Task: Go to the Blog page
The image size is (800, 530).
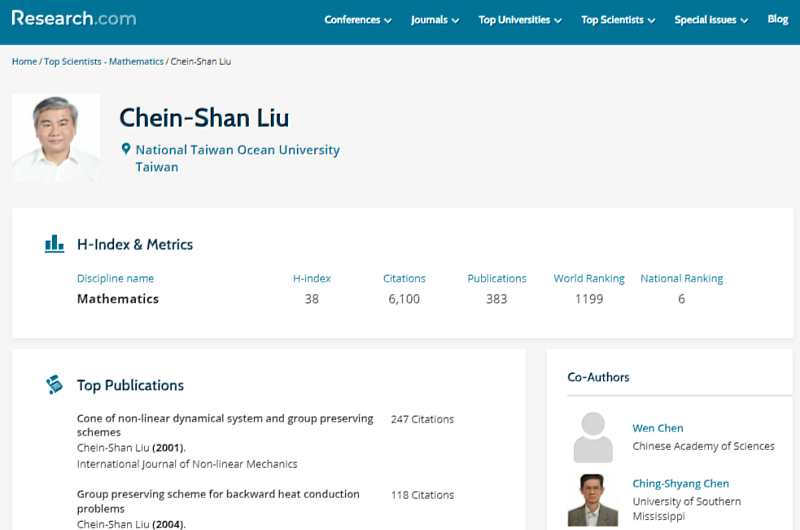Action: click(778, 19)
